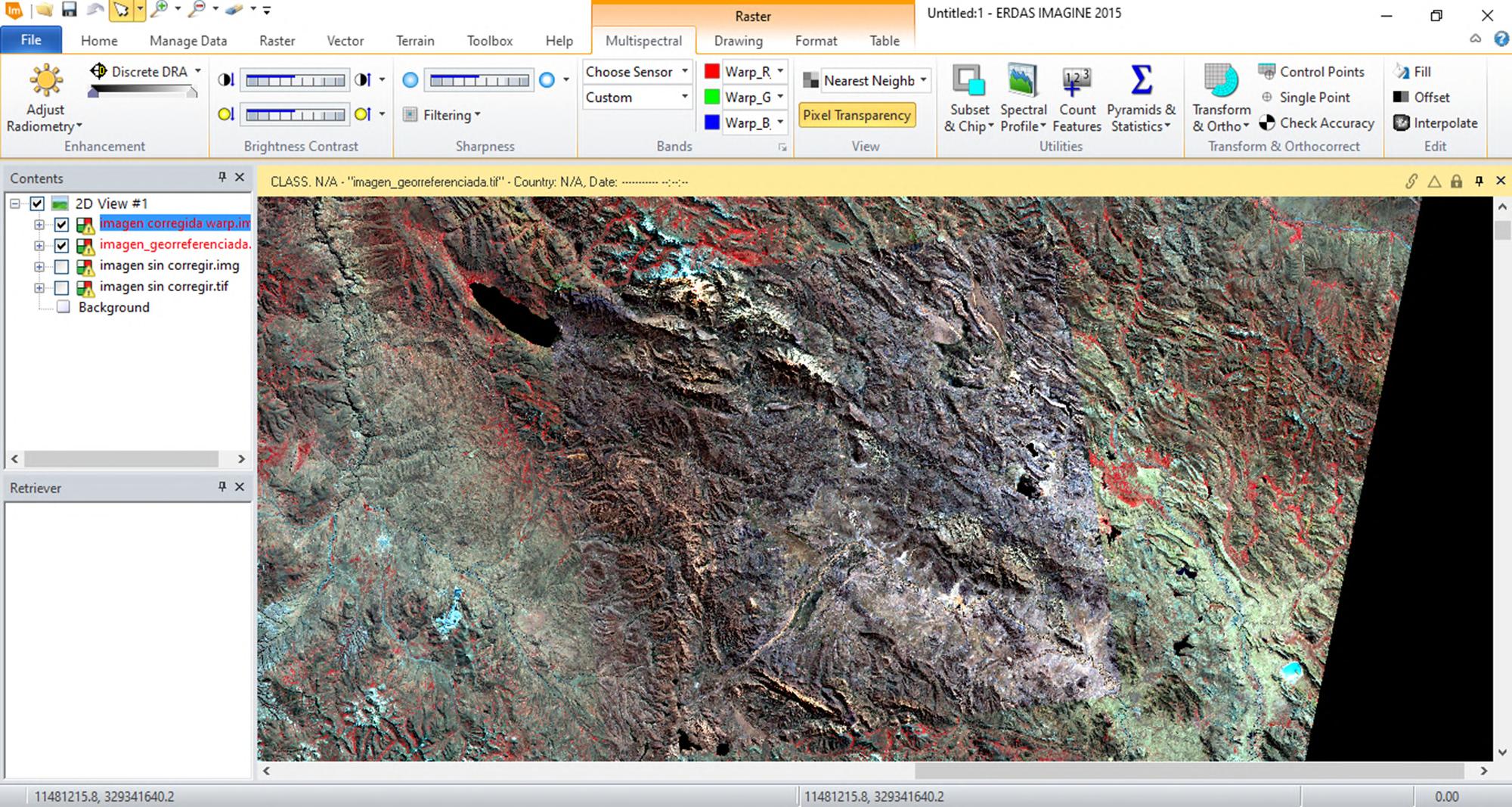Launch the Count Features tool

tap(1077, 98)
